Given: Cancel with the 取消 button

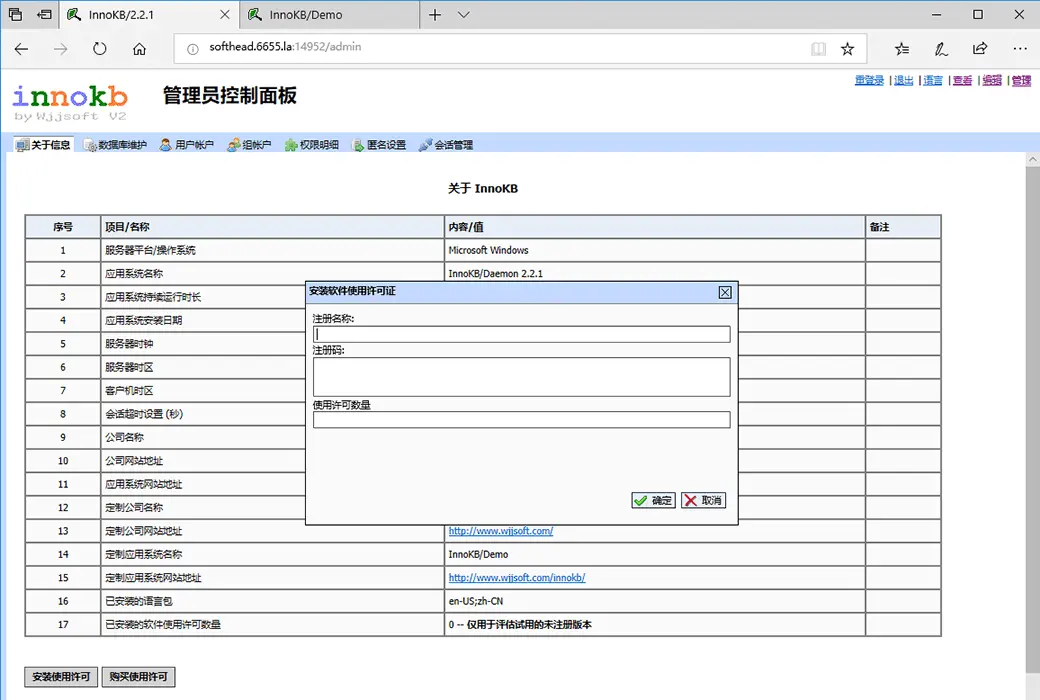Looking at the screenshot, I should tap(704, 500).
